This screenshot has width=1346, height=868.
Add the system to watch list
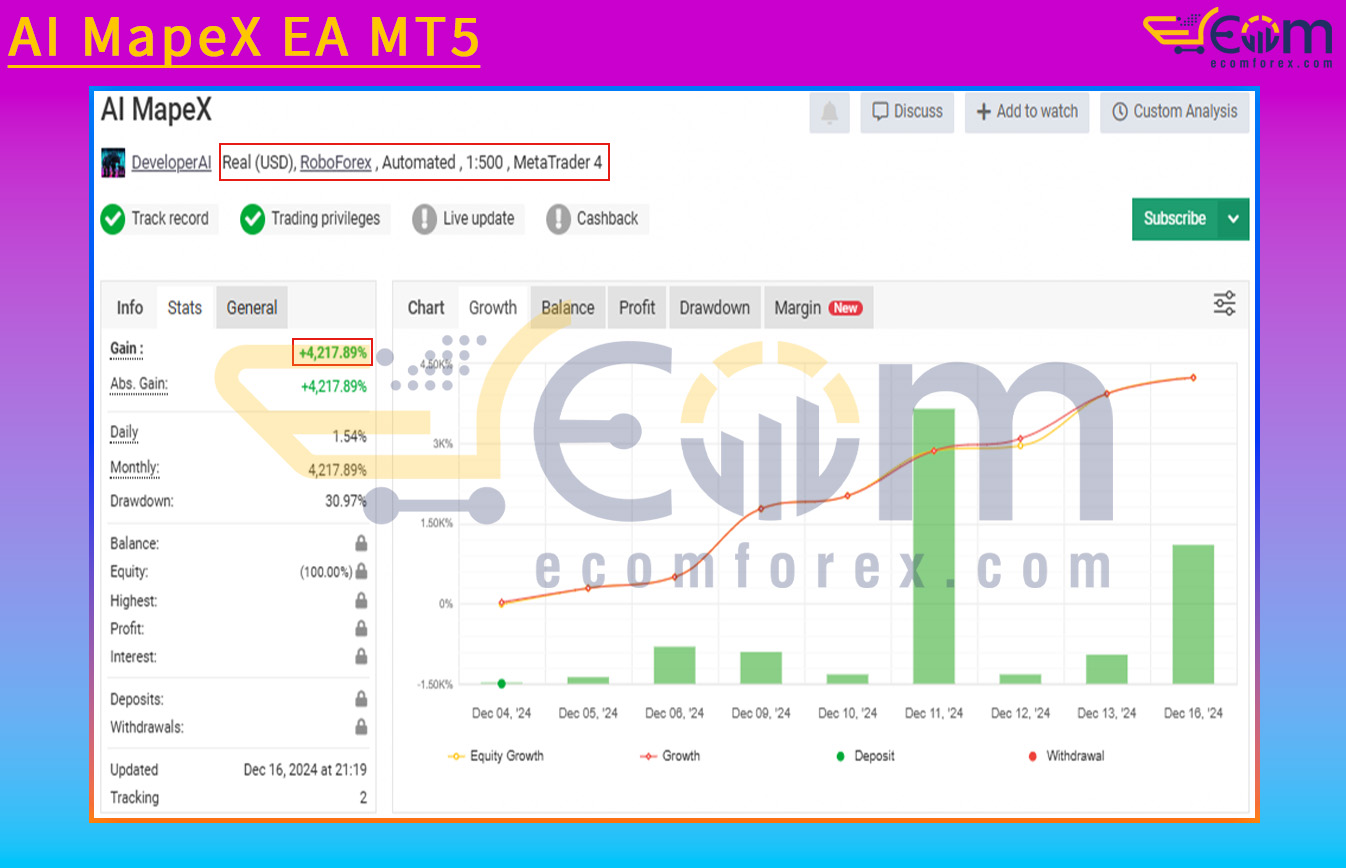point(1027,112)
